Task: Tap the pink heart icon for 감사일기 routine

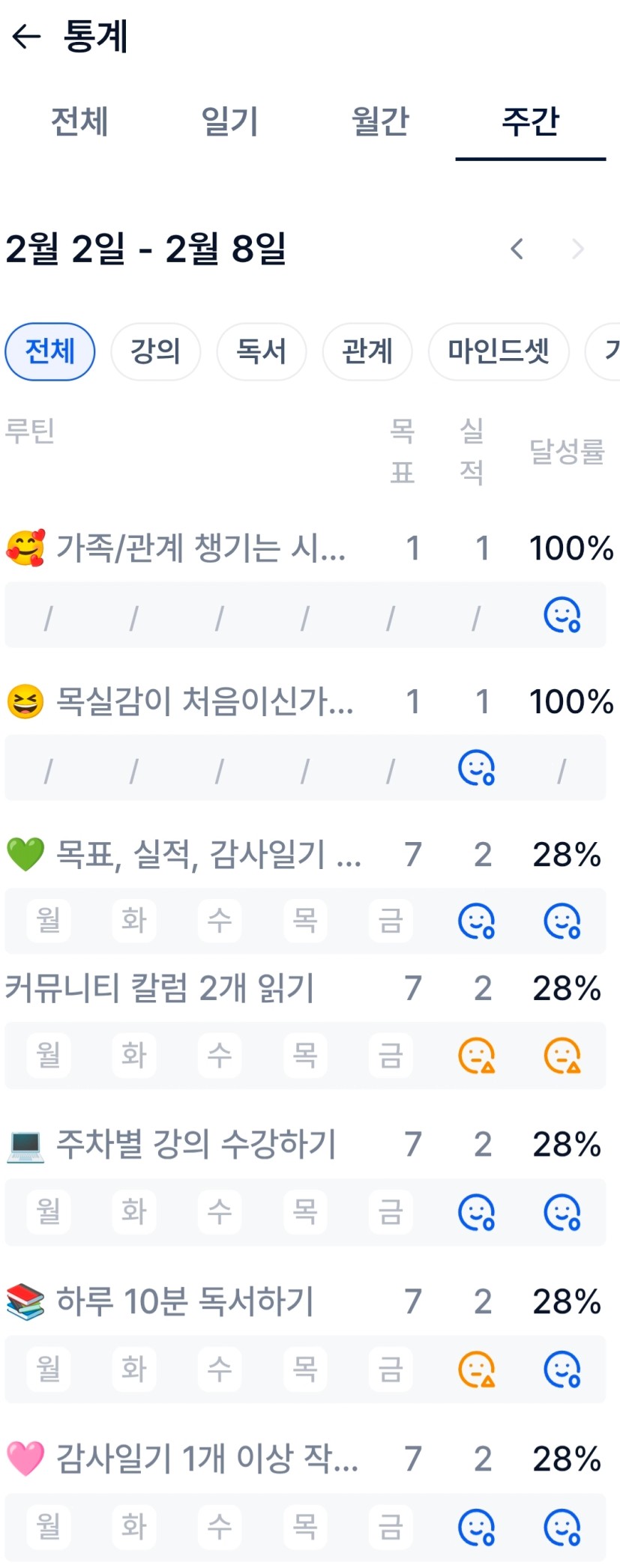Action: (25, 1459)
